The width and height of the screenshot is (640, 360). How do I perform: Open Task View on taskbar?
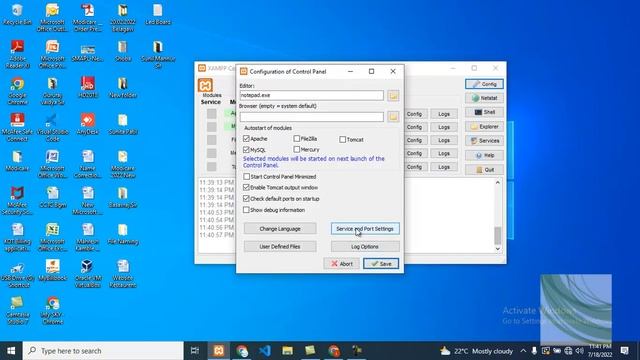[195, 351]
